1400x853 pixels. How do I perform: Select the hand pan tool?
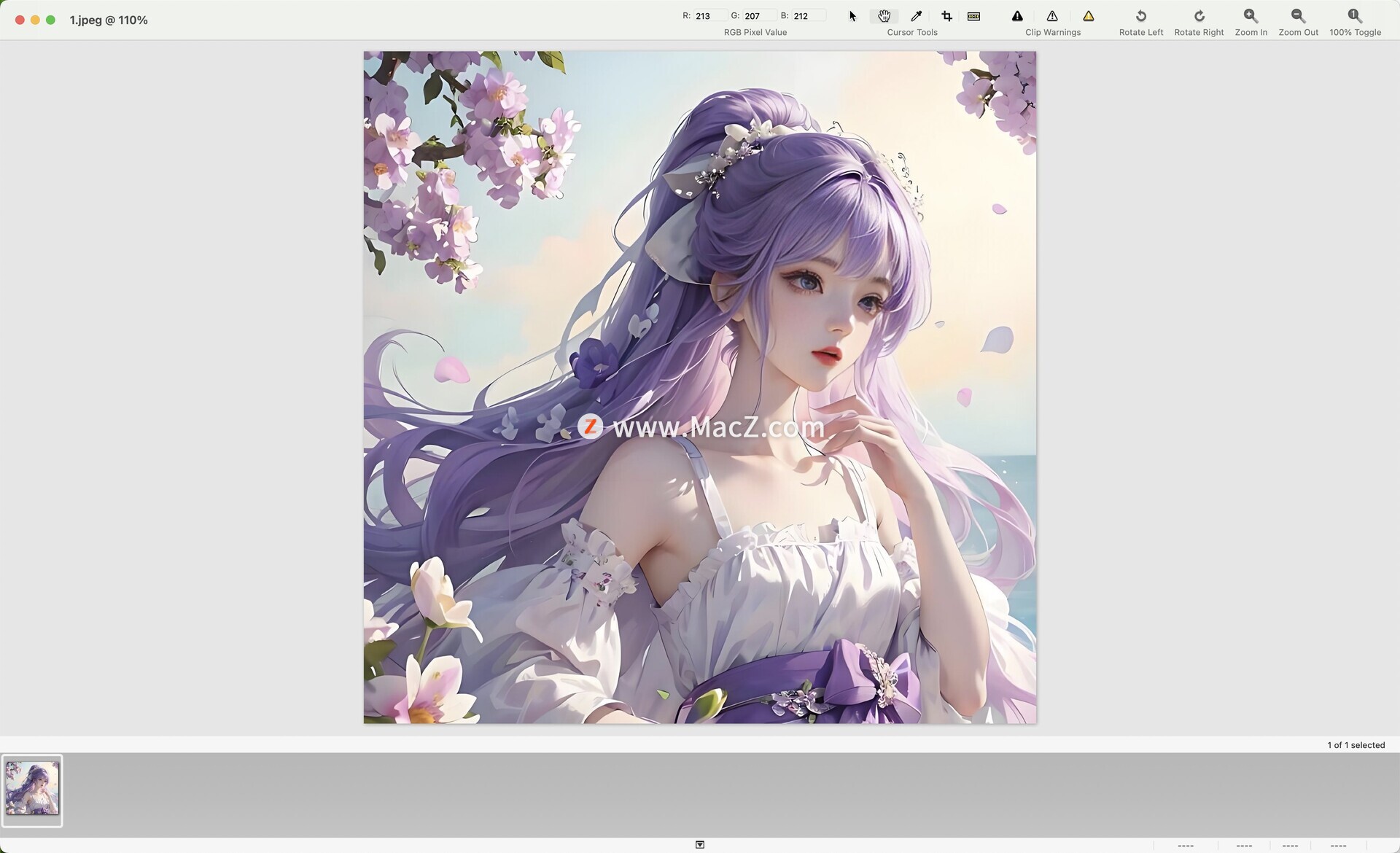coord(884,16)
